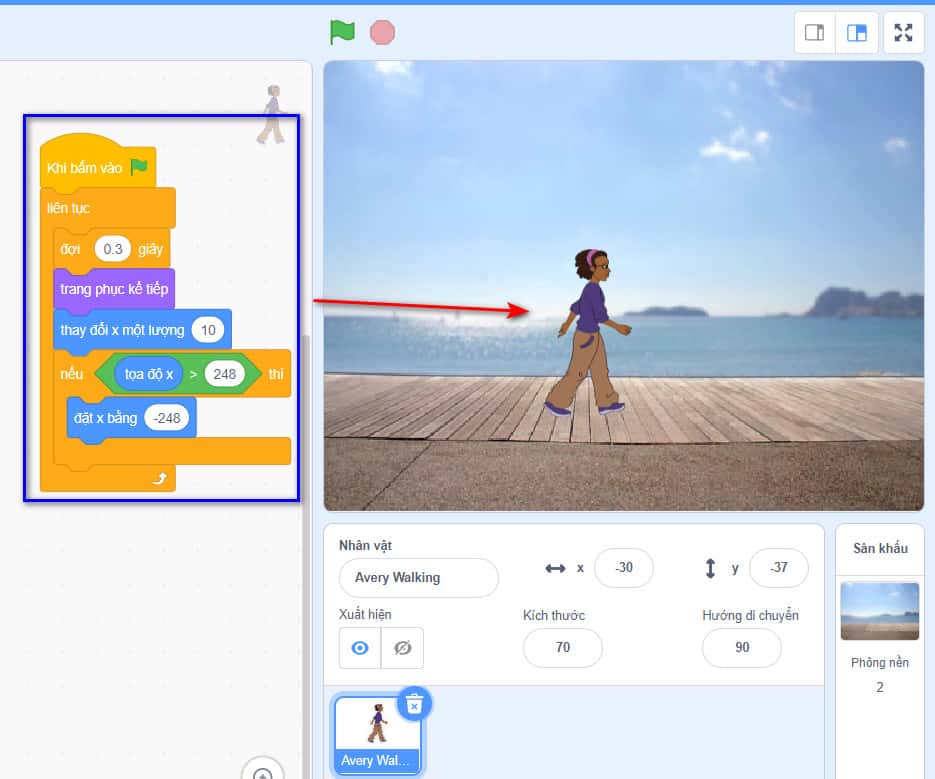Viewport: 935px width, 779px height.
Task: Edit the Kích thước size field
Action: tap(562, 648)
